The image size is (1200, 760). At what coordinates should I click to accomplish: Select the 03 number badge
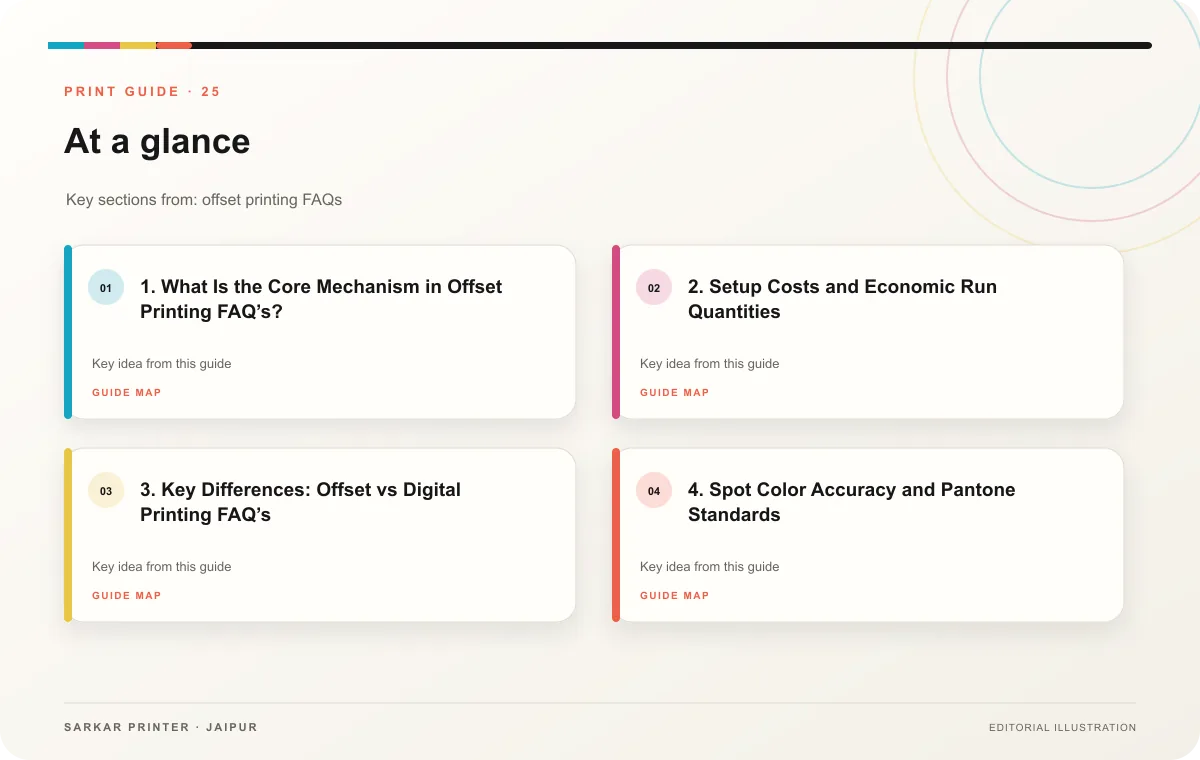click(106, 491)
